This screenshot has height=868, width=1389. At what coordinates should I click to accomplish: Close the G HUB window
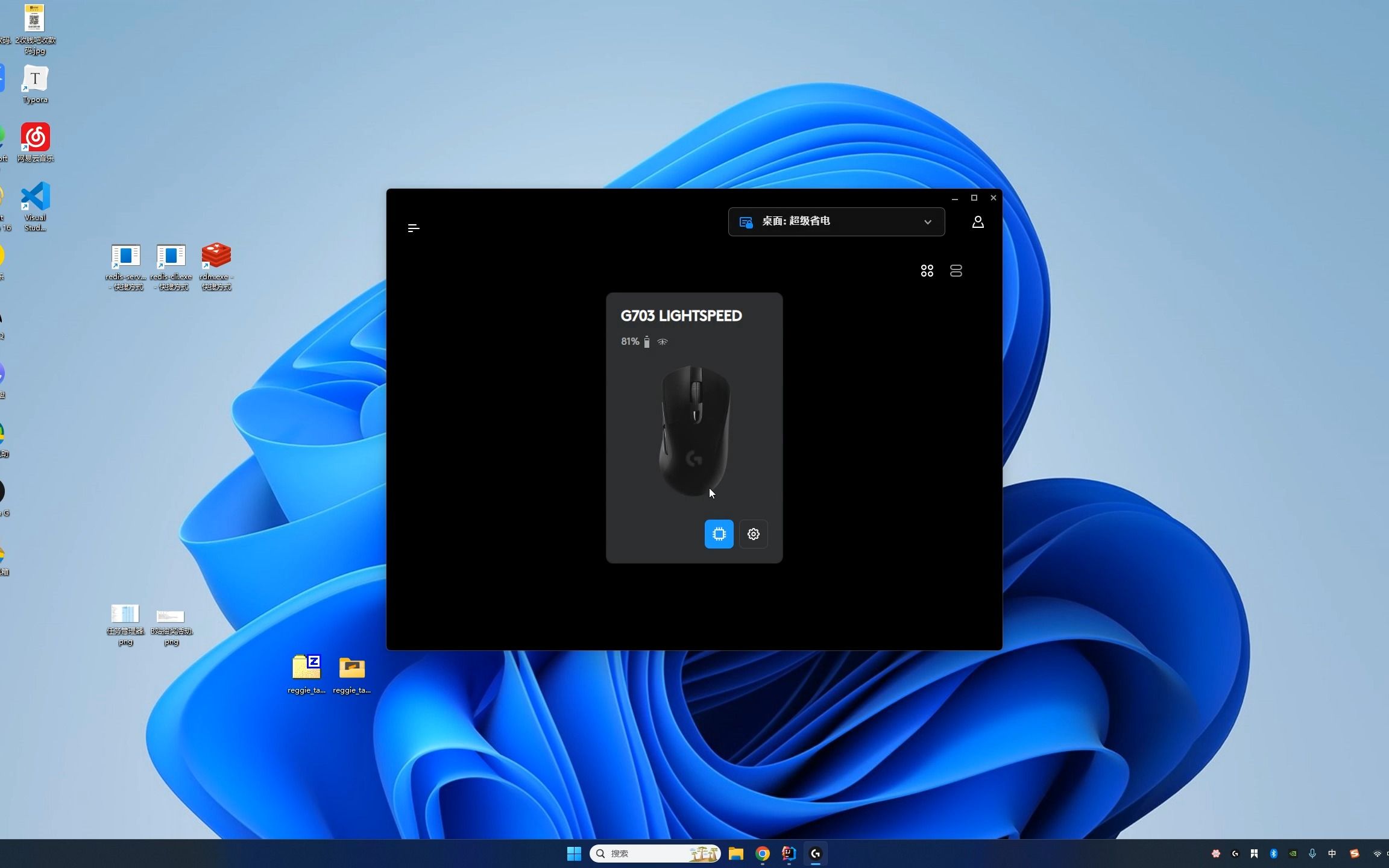pyautogui.click(x=994, y=198)
